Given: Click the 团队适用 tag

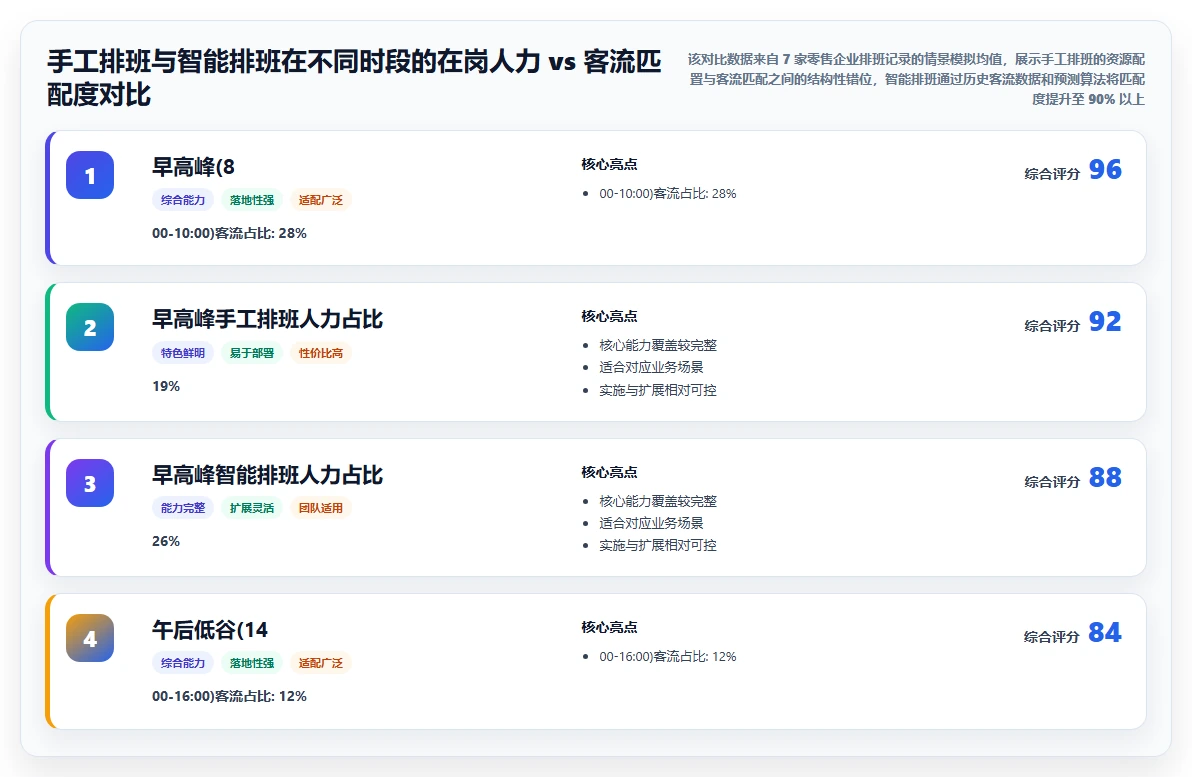Looking at the screenshot, I should [x=320, y=508].
